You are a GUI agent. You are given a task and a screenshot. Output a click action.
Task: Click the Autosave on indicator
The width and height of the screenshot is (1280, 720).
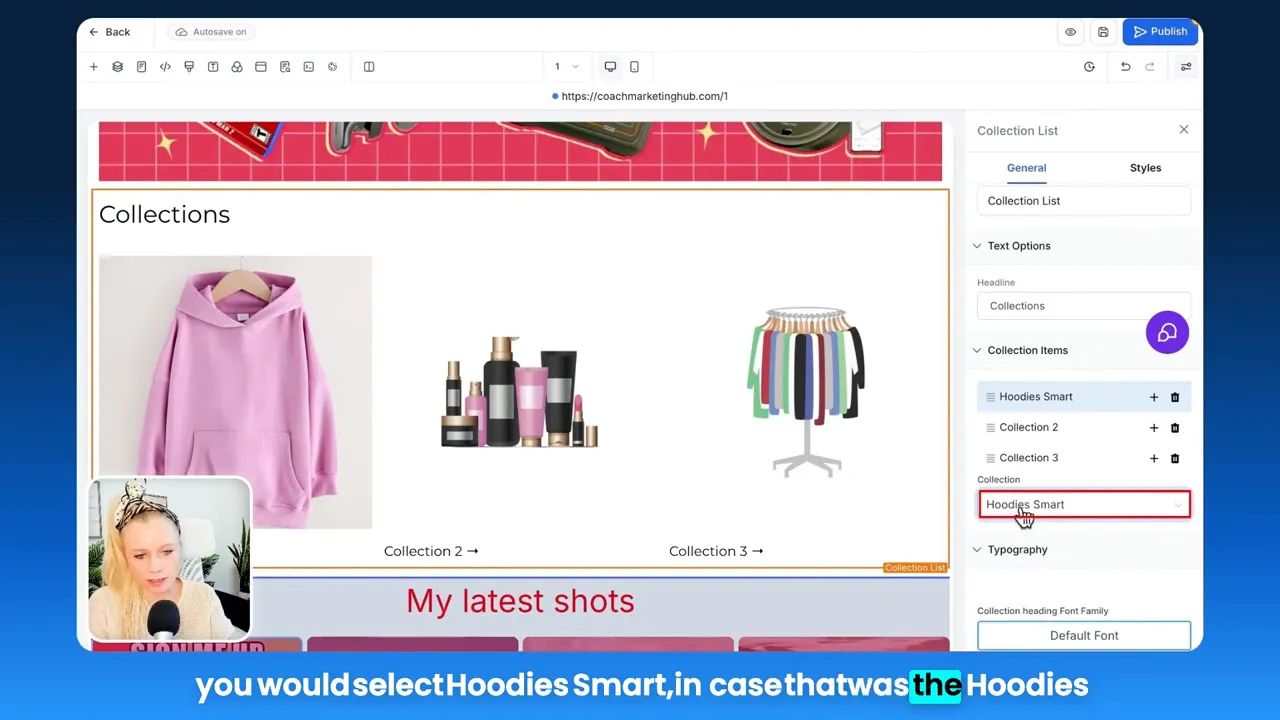pyautogui.click(x=211, y=32)
